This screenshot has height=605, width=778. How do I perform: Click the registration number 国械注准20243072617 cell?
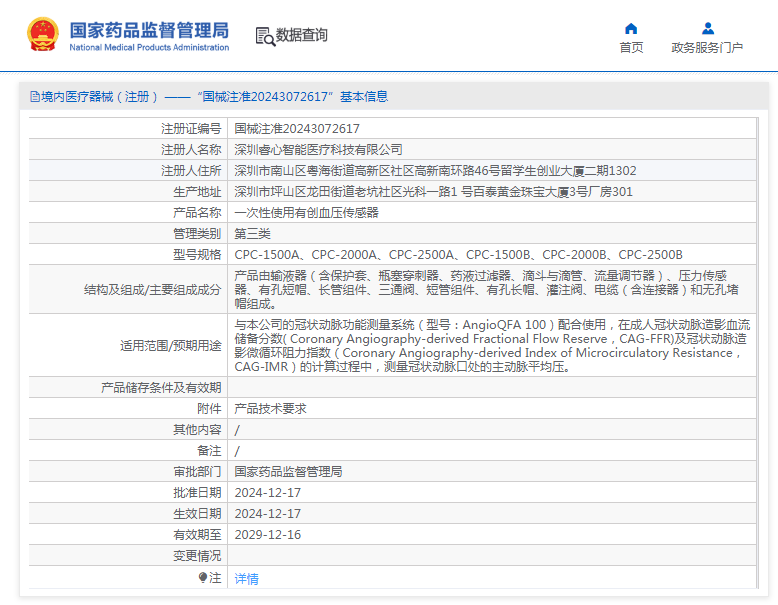[x=297, y=129]
